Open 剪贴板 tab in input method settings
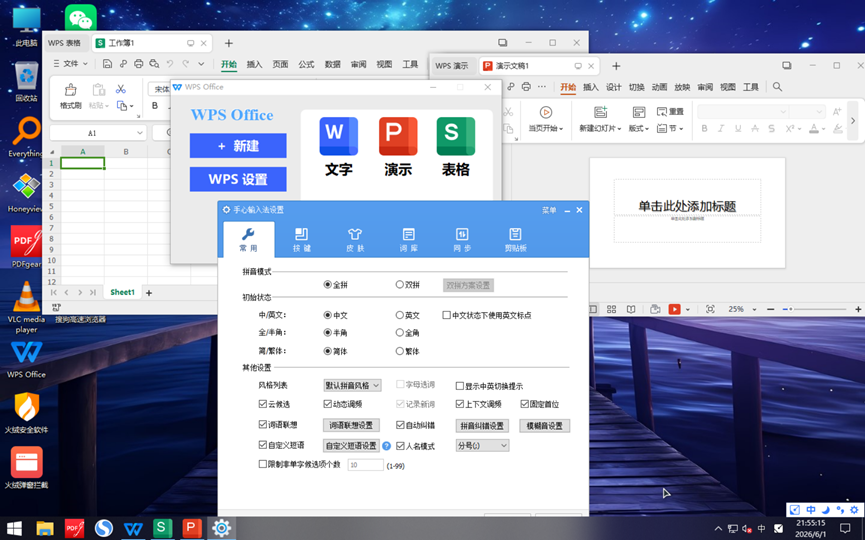 515,240
